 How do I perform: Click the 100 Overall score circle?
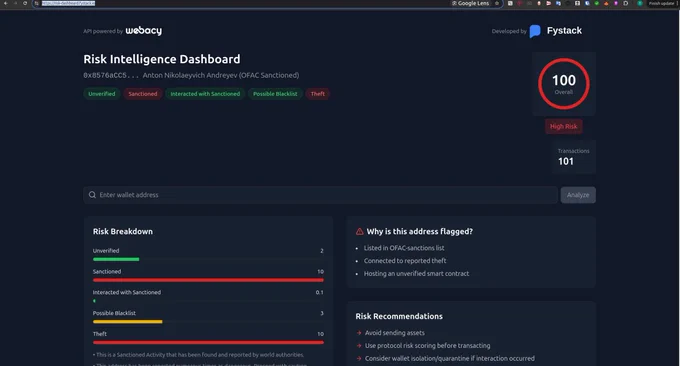coord(564,84)
